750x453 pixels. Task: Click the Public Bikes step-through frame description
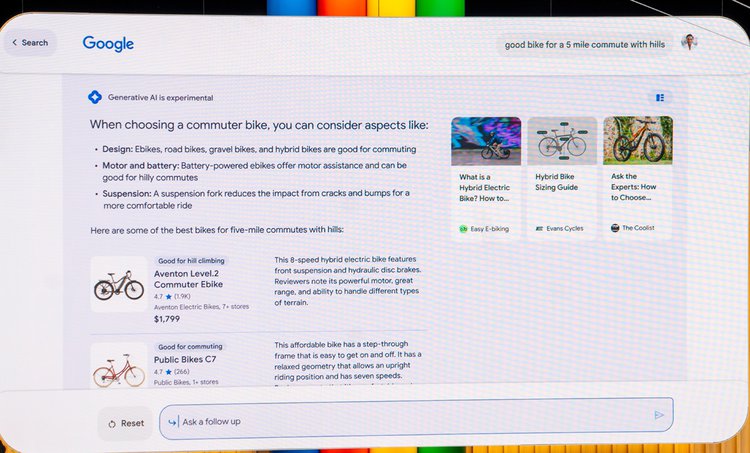(x=348, y=360)
